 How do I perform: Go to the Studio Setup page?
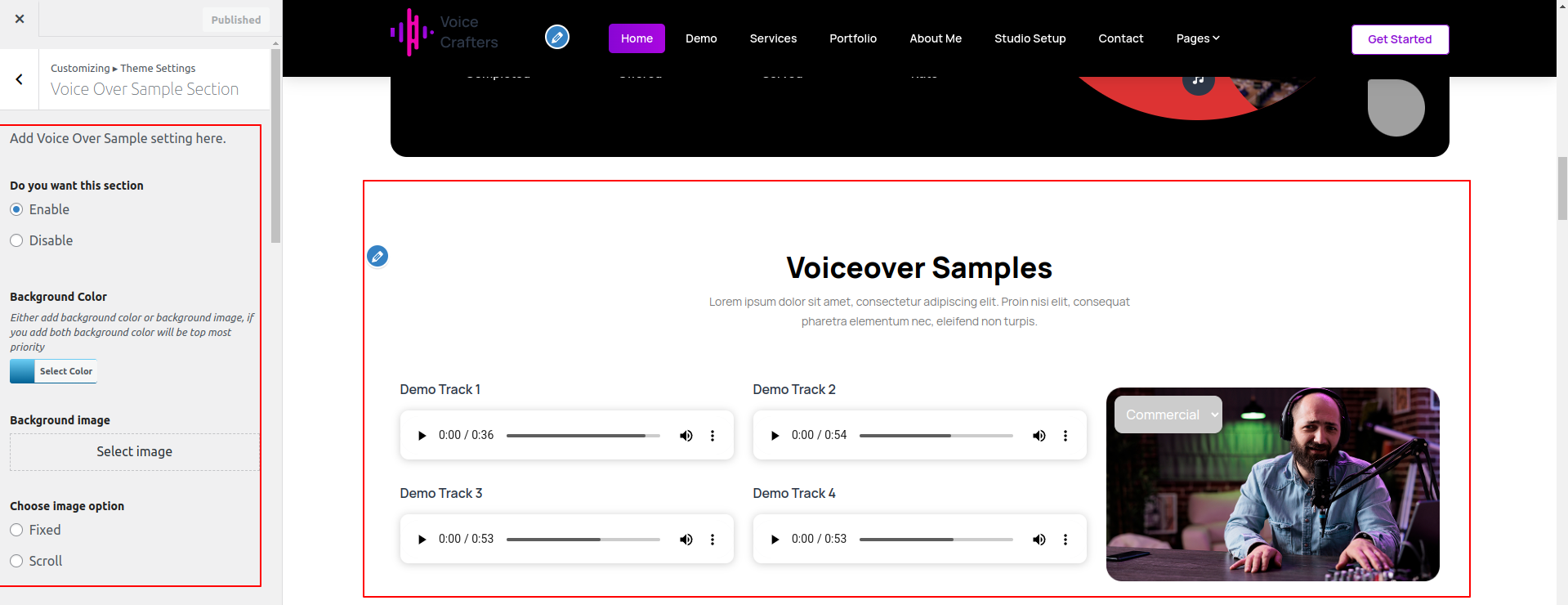click(1030, 38)
